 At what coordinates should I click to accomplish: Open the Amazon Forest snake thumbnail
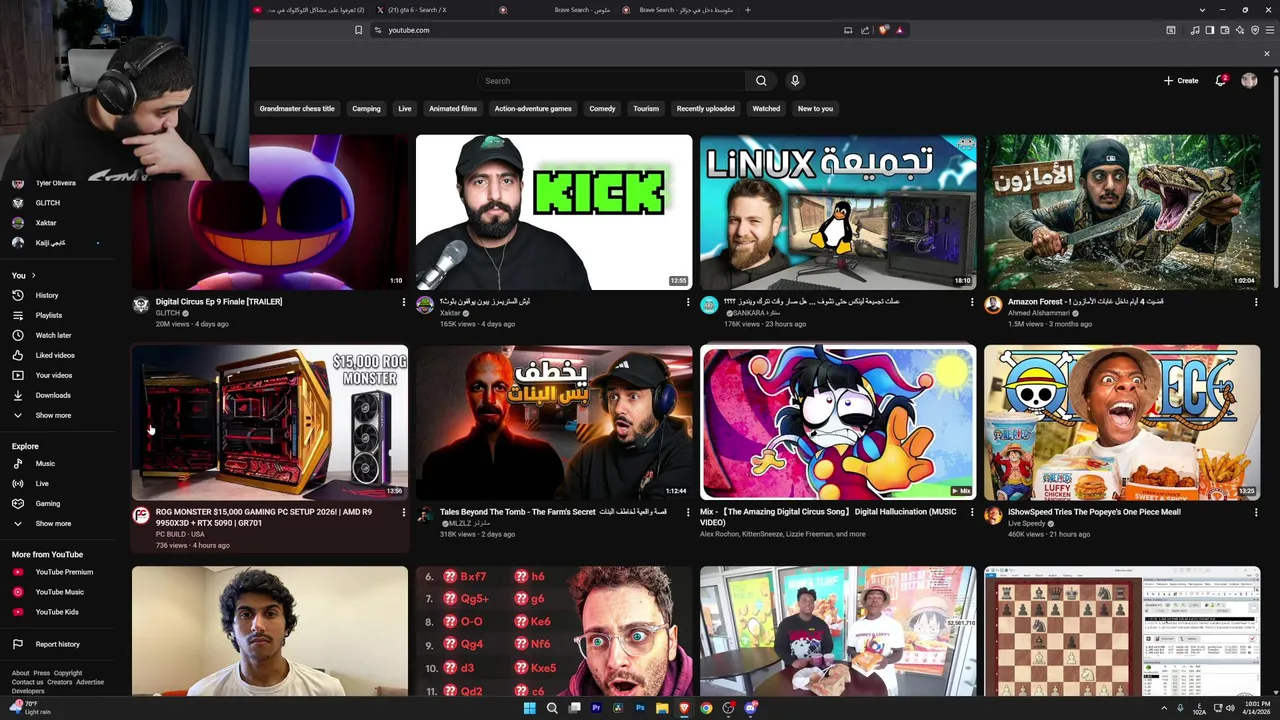pos(1122,212)
